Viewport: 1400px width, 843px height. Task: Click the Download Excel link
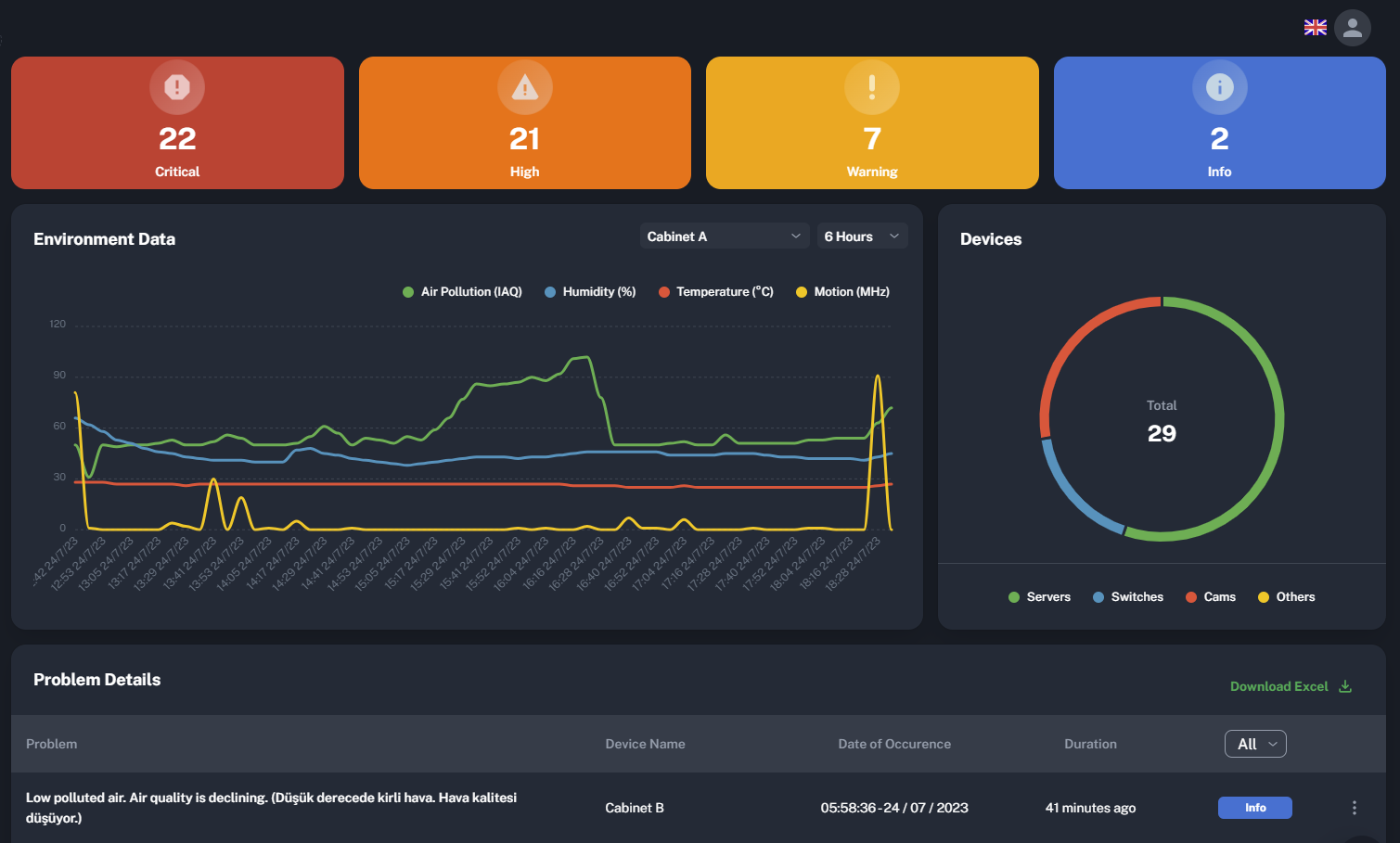[1278, 686]
